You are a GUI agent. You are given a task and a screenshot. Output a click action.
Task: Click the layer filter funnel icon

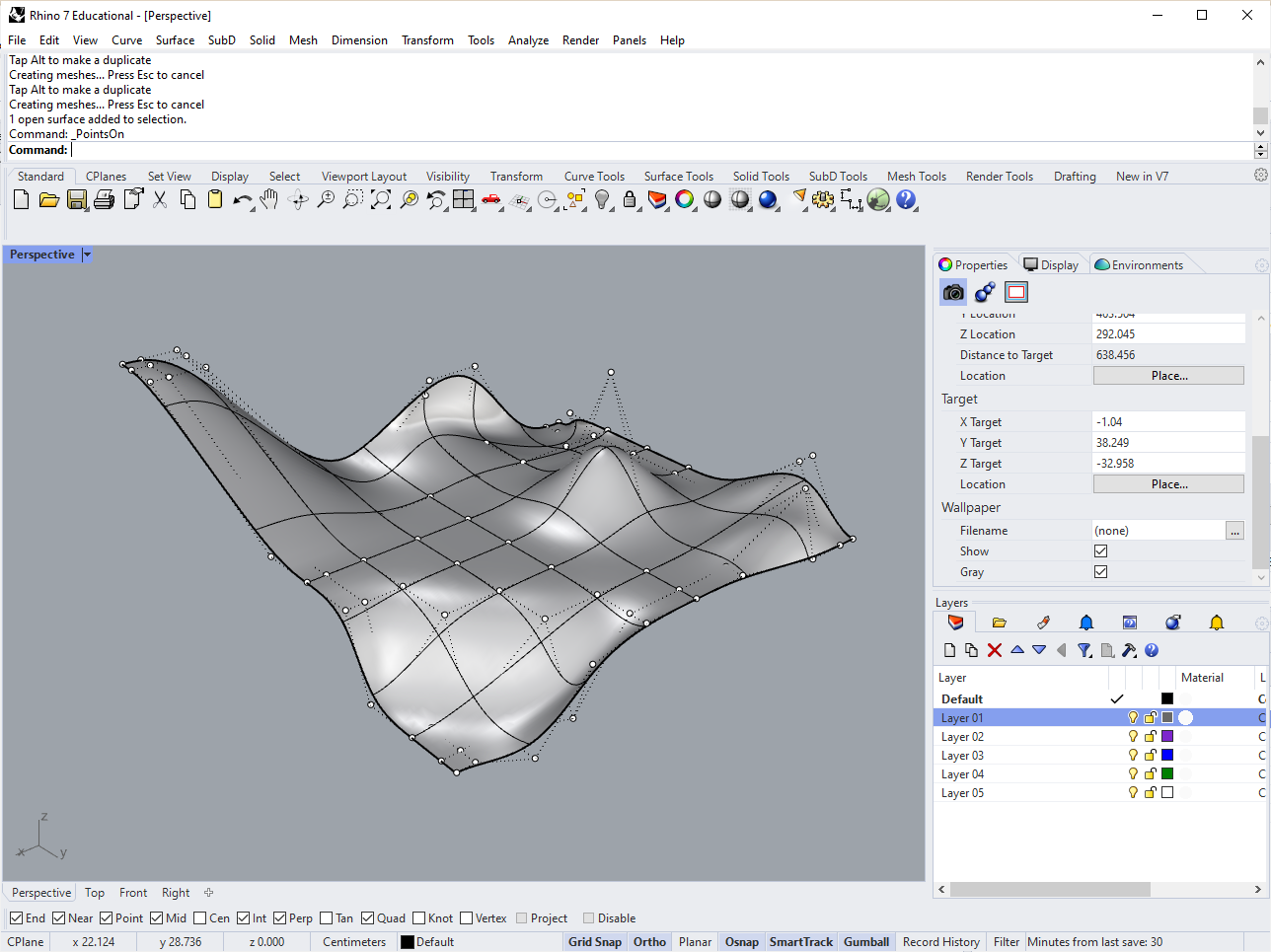point(1084,650)
